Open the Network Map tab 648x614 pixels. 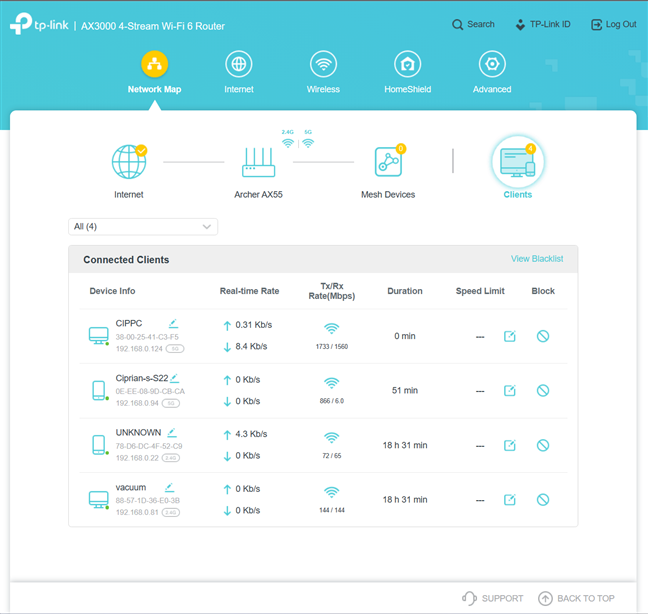(x=154, y=72)
